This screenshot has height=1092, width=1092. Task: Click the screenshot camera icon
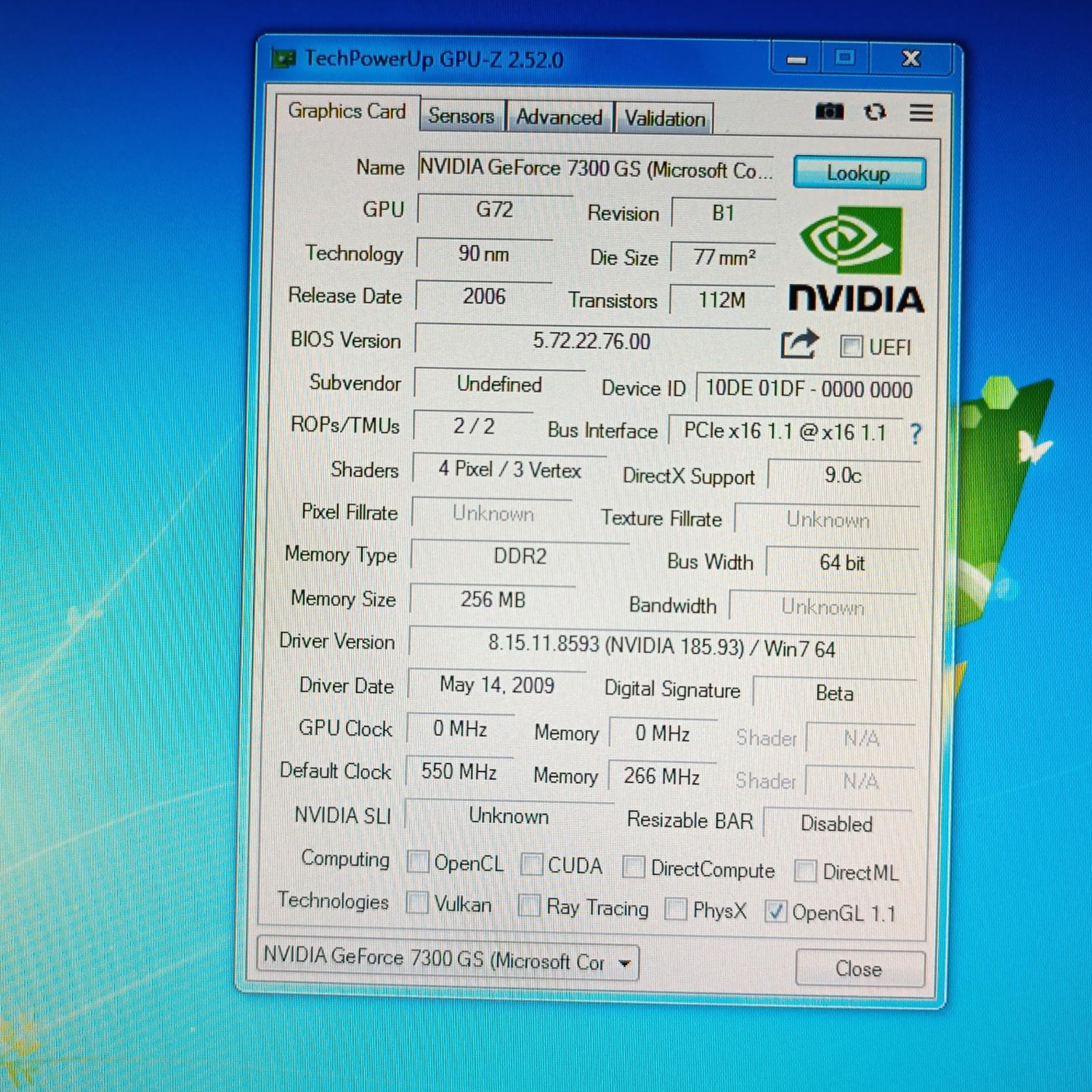829,112
